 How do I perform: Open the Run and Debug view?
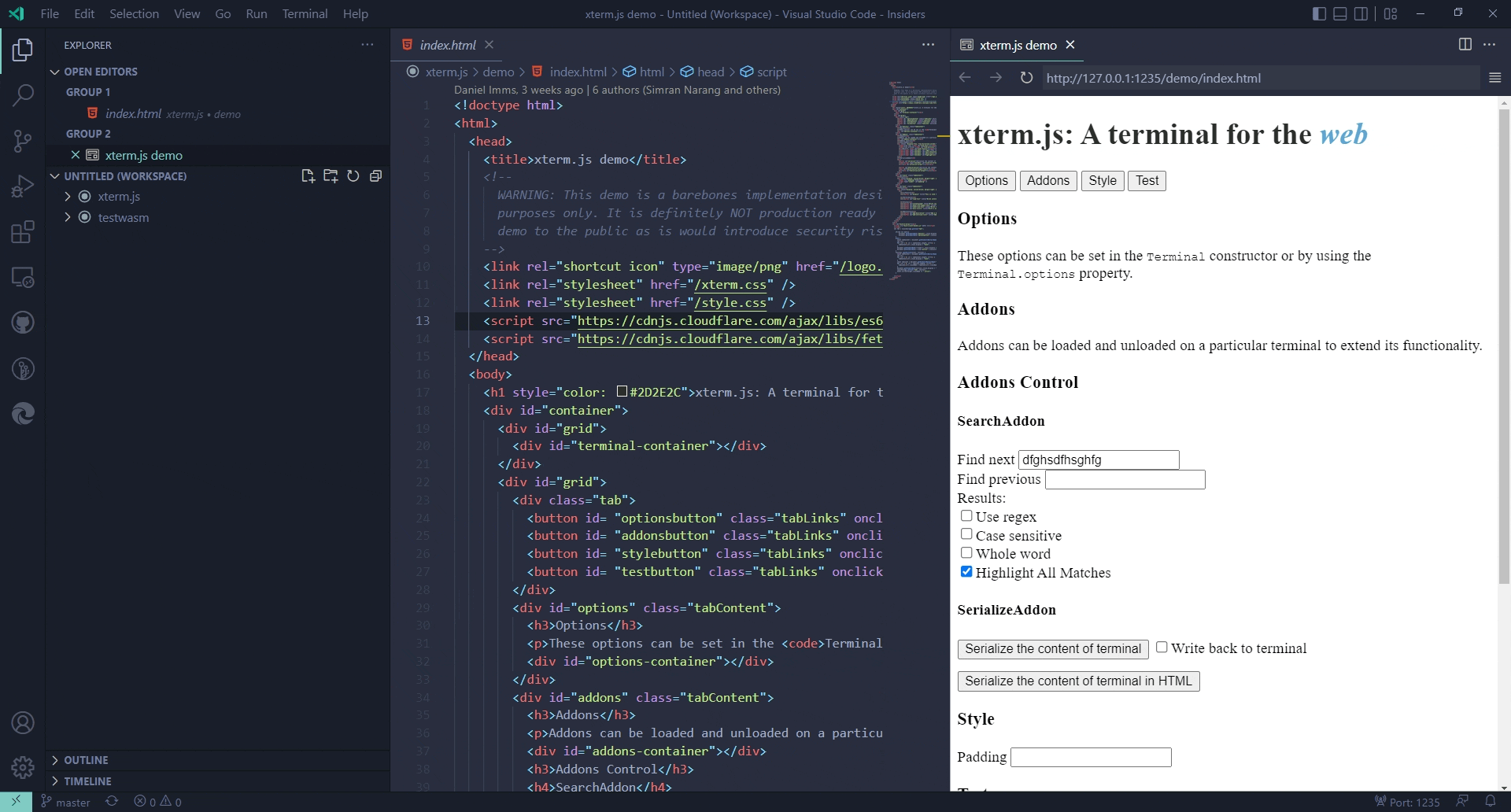(23, 186)
